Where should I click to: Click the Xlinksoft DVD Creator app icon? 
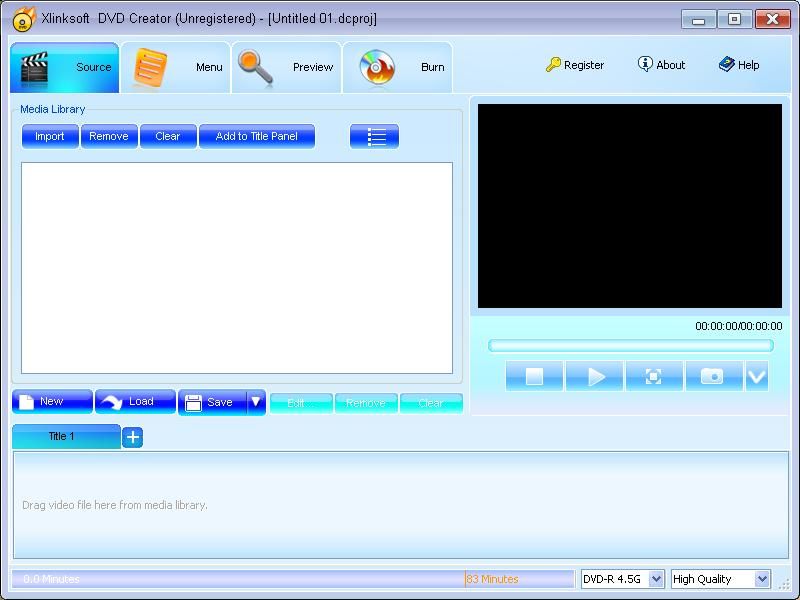click(x=23, y=19)
